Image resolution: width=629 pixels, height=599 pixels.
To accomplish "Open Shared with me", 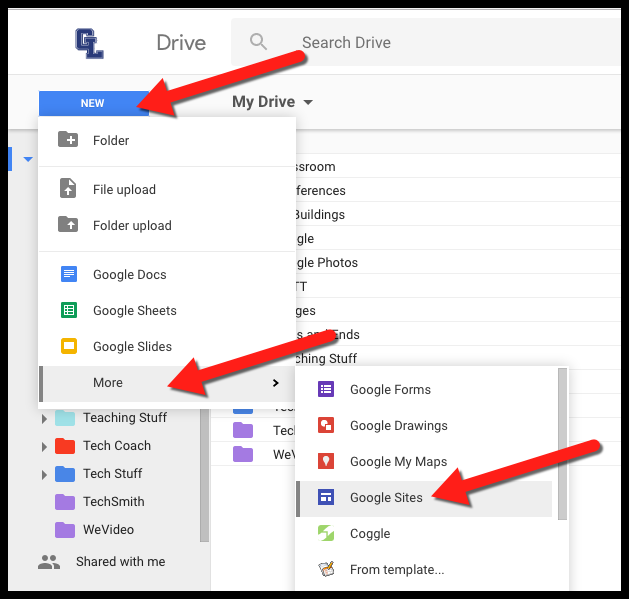I will point(120,562).
